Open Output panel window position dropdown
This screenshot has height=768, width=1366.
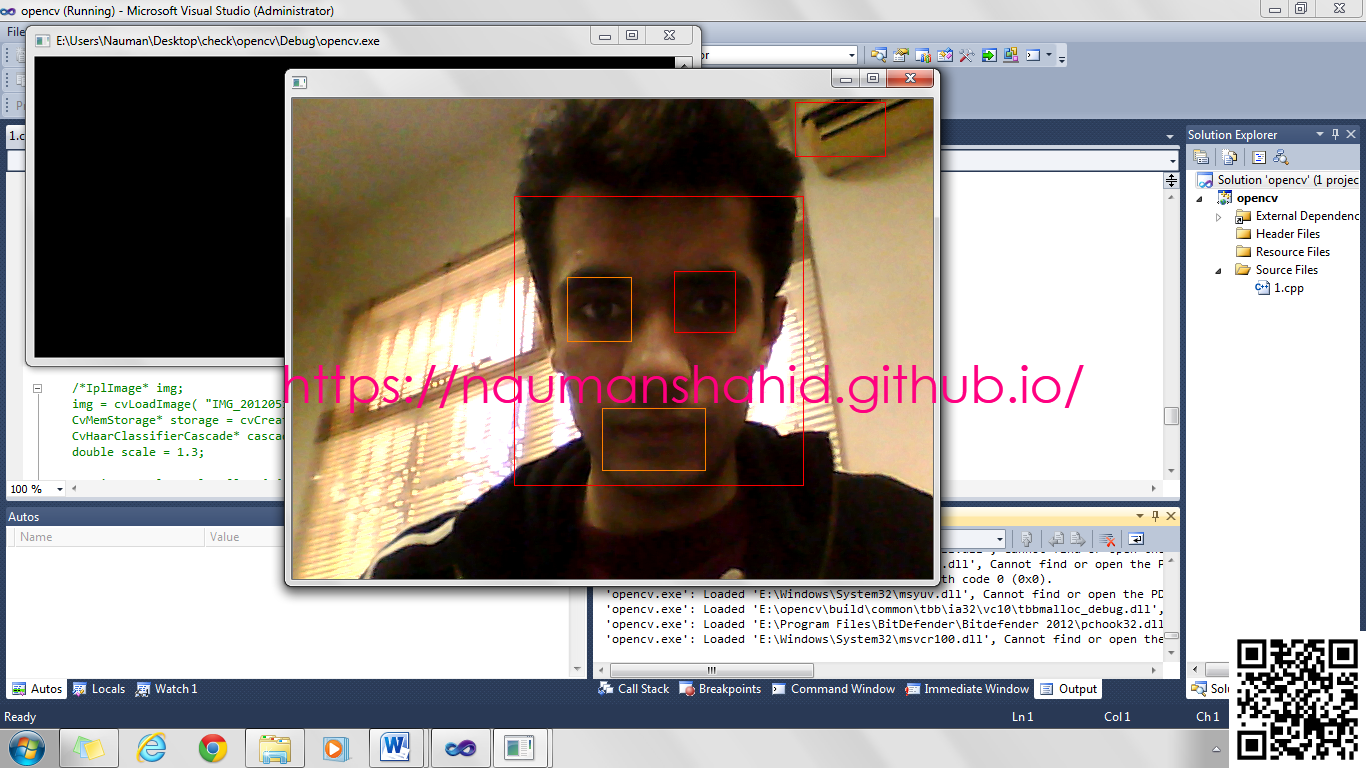coord(1139,516)
